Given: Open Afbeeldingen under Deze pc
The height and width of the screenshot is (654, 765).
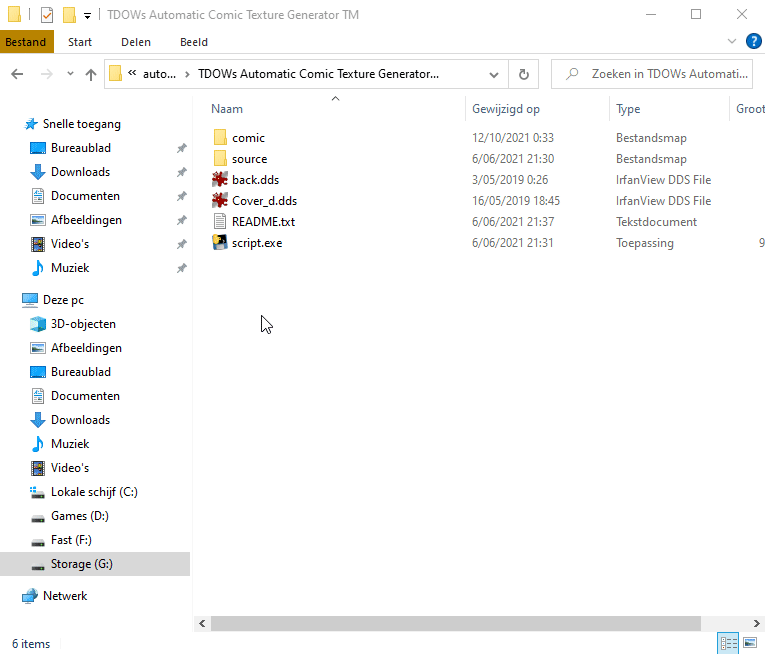Looking at the screenshot, I should tap(86, 347).
